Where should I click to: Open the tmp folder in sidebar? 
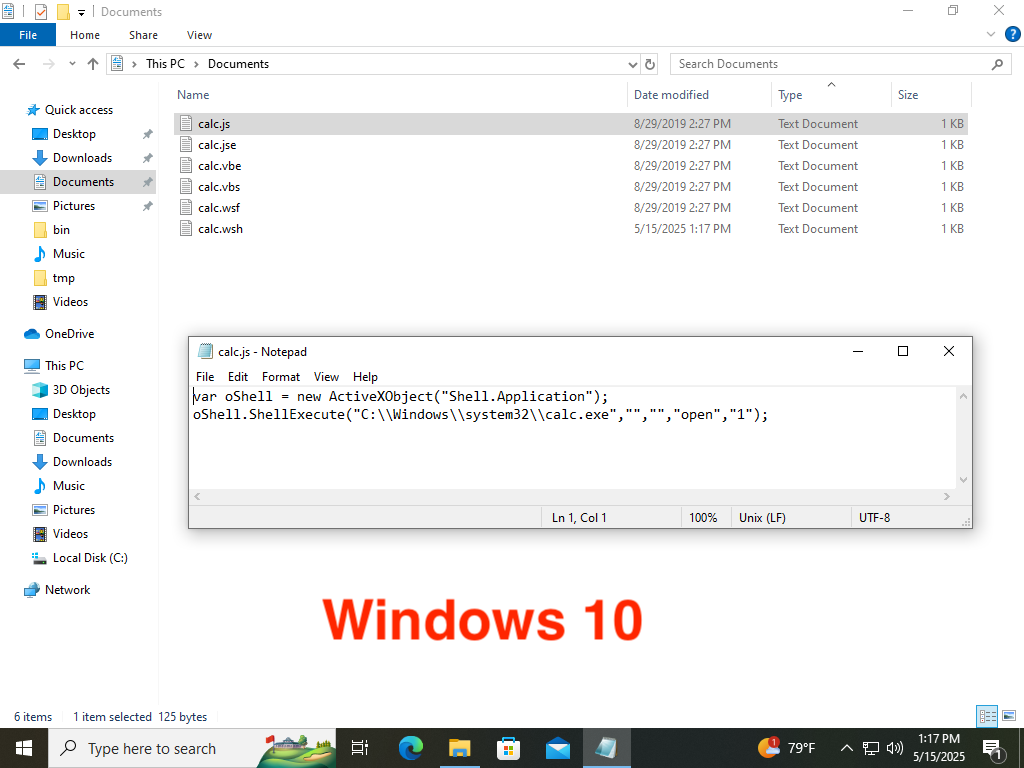(63, 278)
